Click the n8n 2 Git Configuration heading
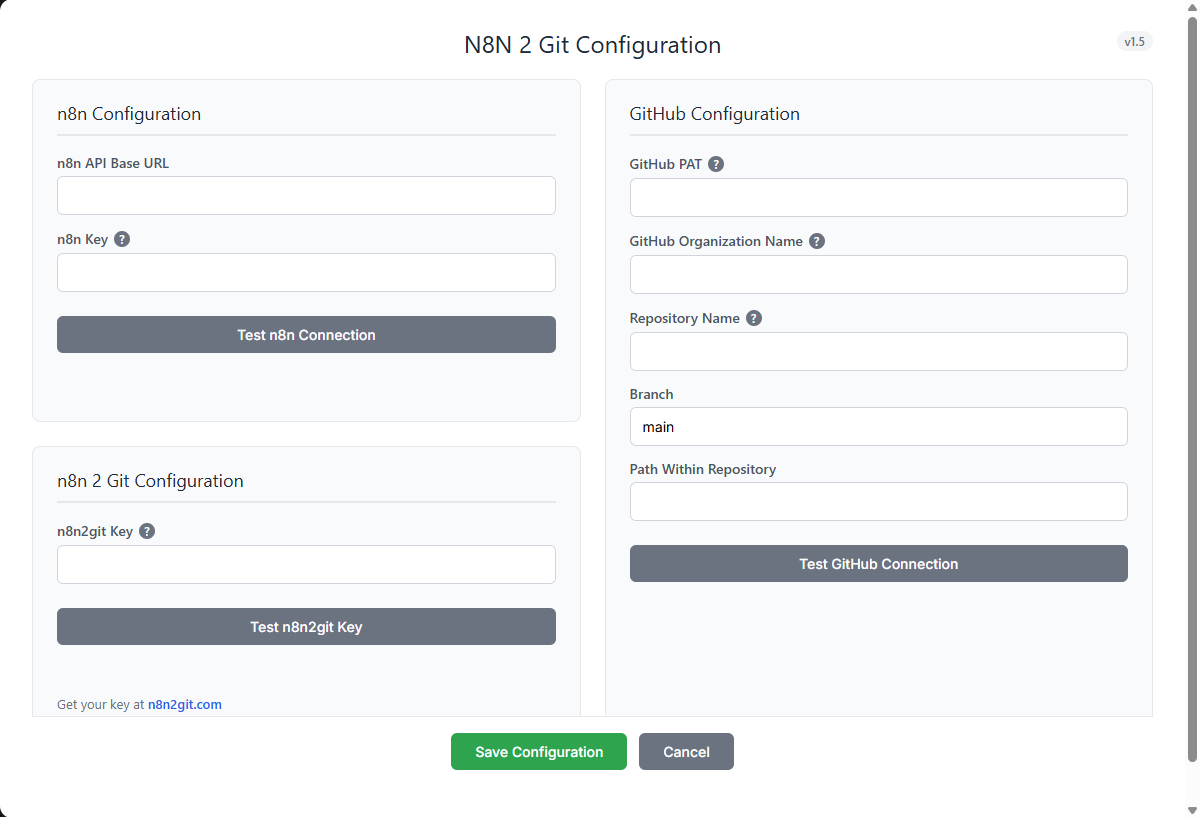The image size is (1200, 817). pyautogui.click(x=150, y=481)
